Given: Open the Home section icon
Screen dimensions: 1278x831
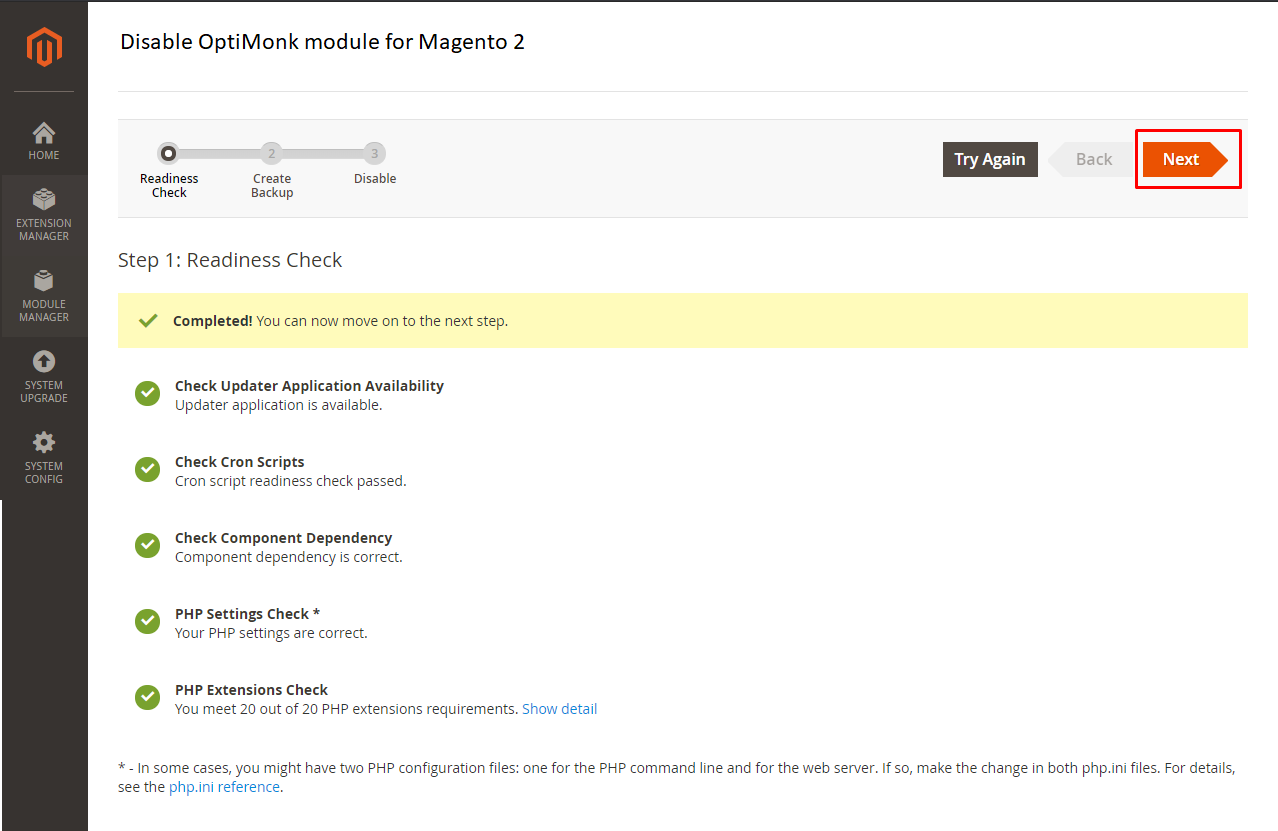Looking at the screenshot, I should (44, 133).
